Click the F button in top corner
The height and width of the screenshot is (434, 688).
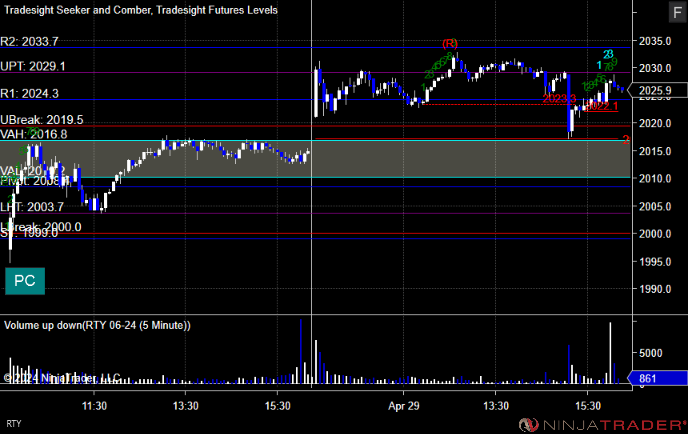pos(677,12)
